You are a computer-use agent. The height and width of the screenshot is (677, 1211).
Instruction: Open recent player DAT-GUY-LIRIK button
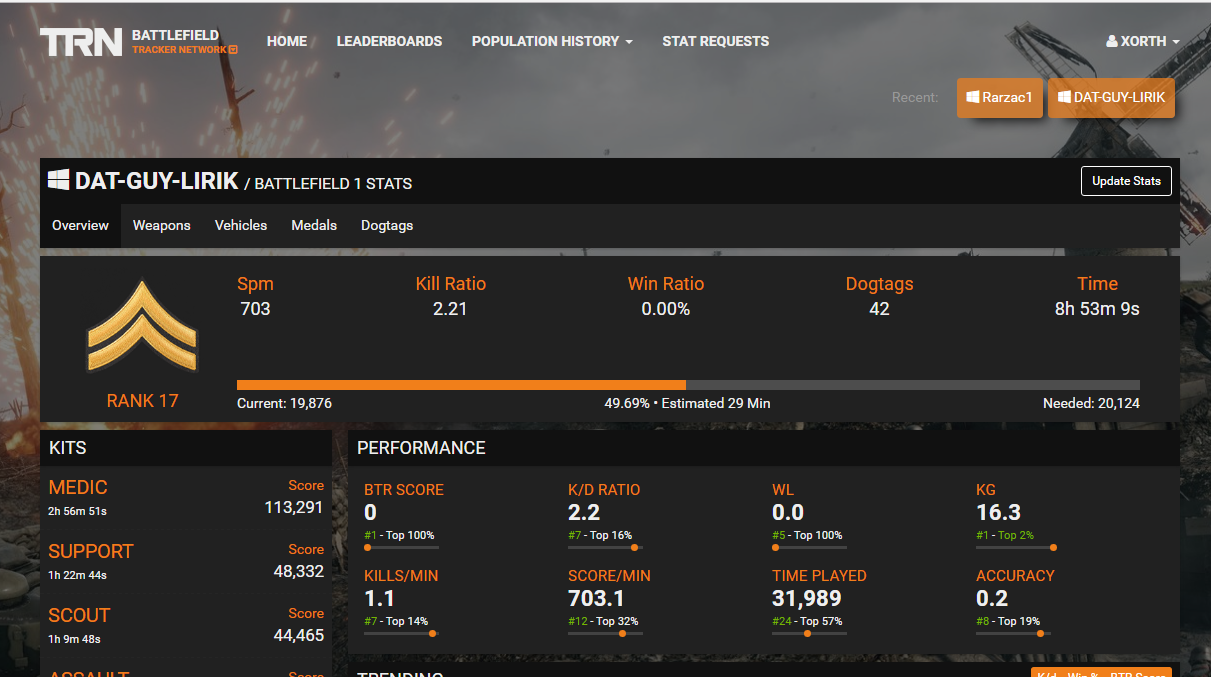point(1111,98)
